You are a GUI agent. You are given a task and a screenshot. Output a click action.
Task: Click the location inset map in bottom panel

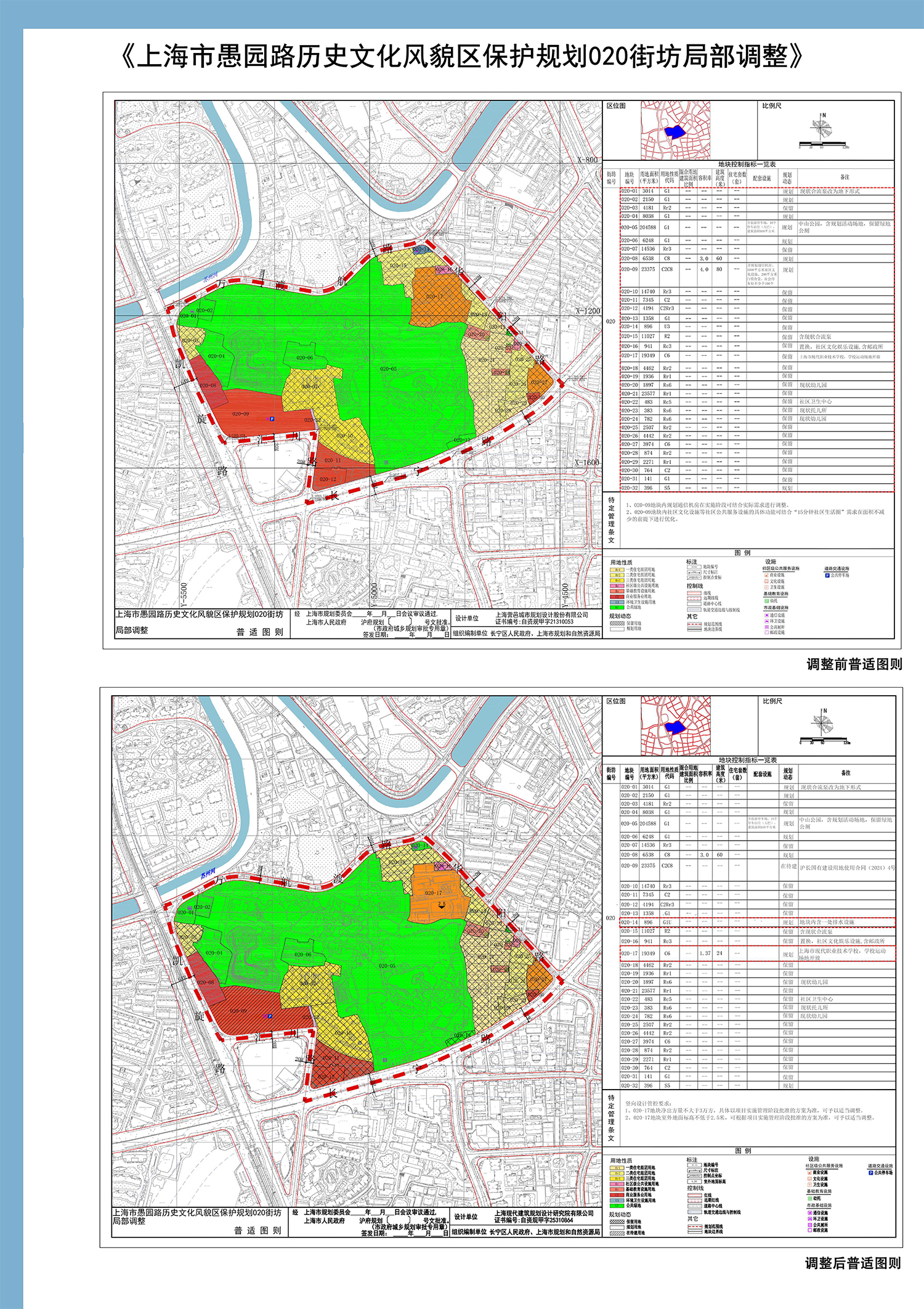tap(675, 726)
